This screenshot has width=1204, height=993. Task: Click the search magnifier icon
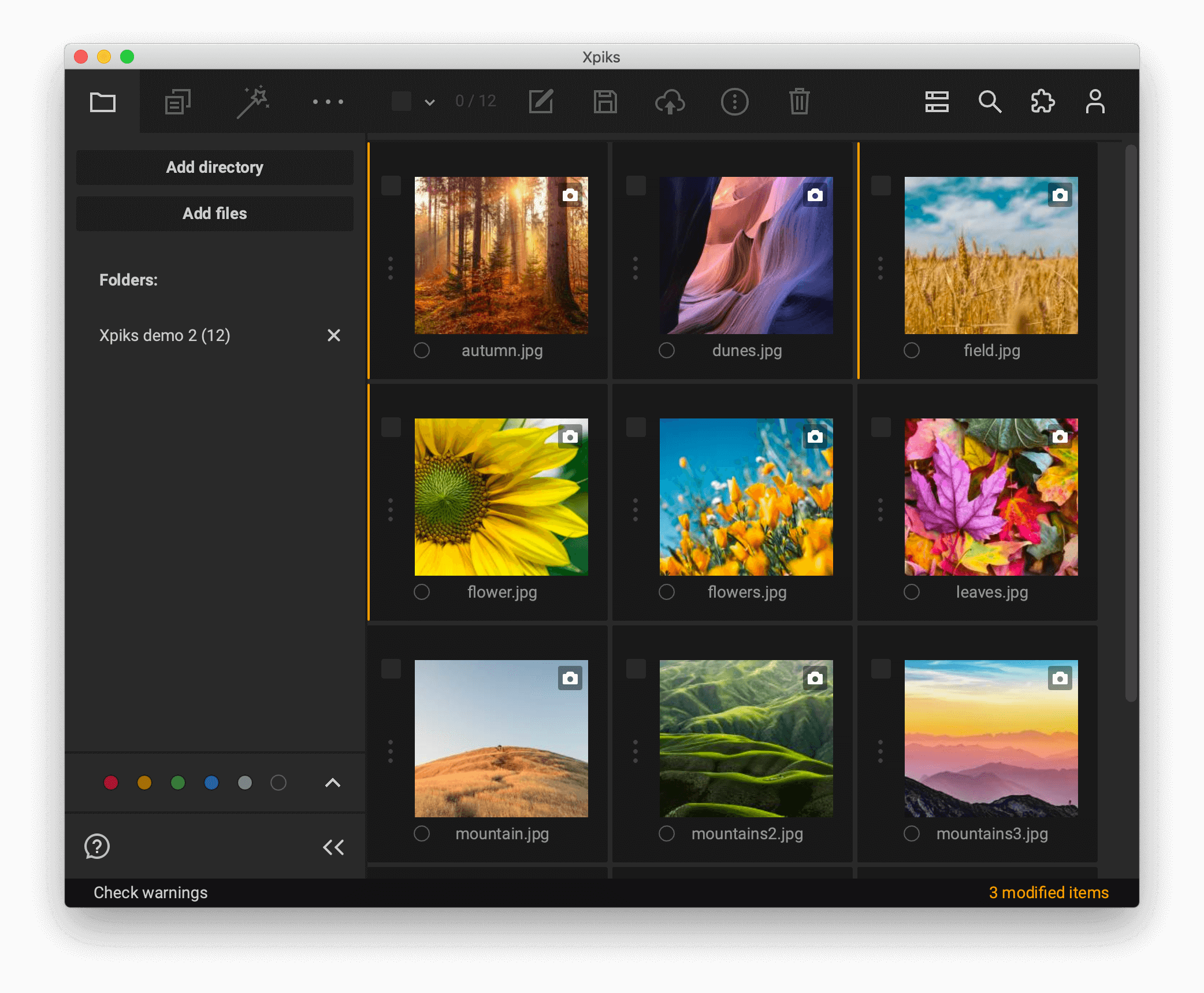click(x=990, y=102)
